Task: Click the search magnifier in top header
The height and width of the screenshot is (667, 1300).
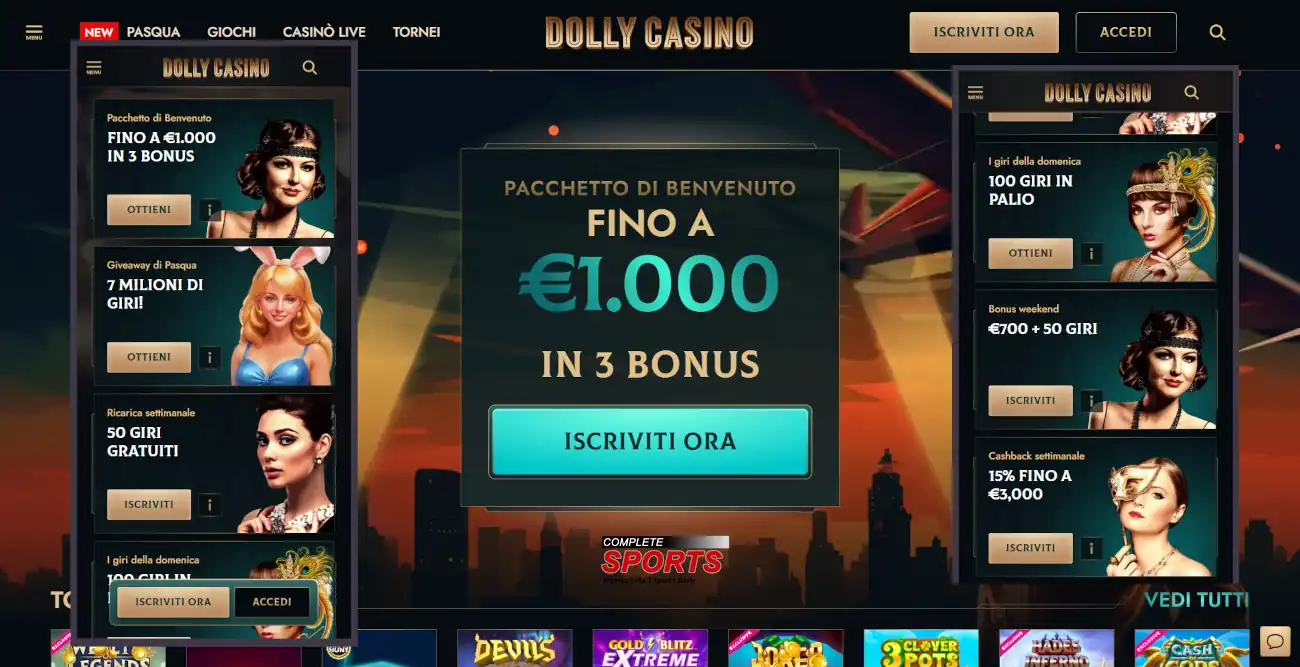Action: tap(1217, 32)
